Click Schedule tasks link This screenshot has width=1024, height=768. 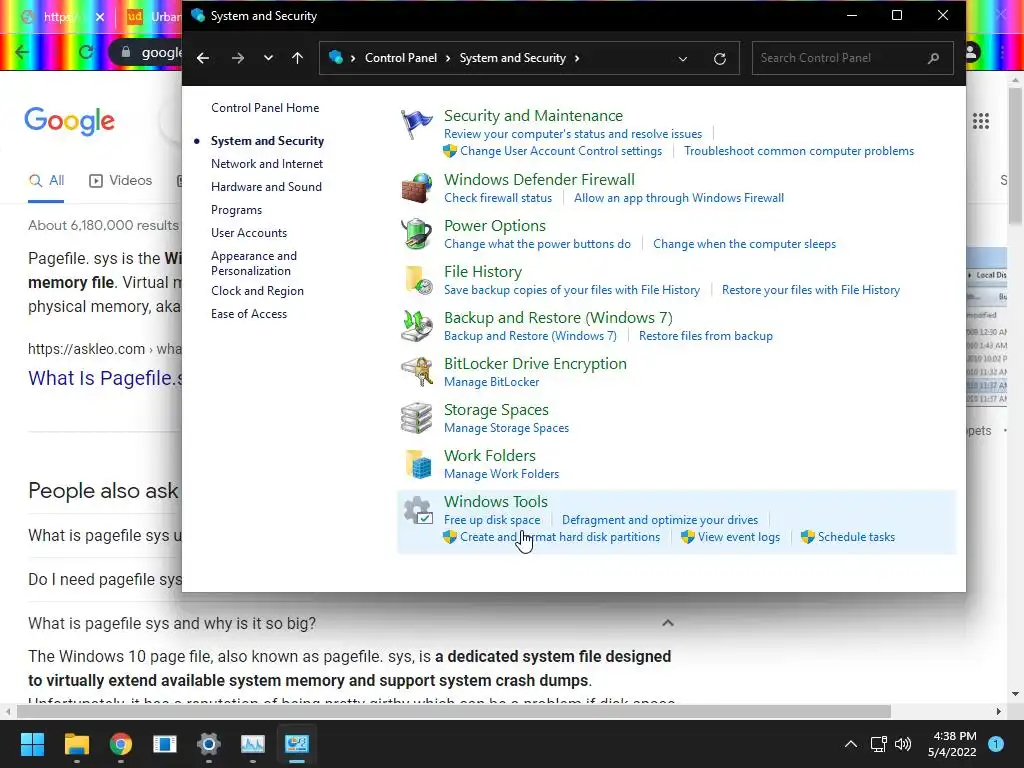point(856,537)
